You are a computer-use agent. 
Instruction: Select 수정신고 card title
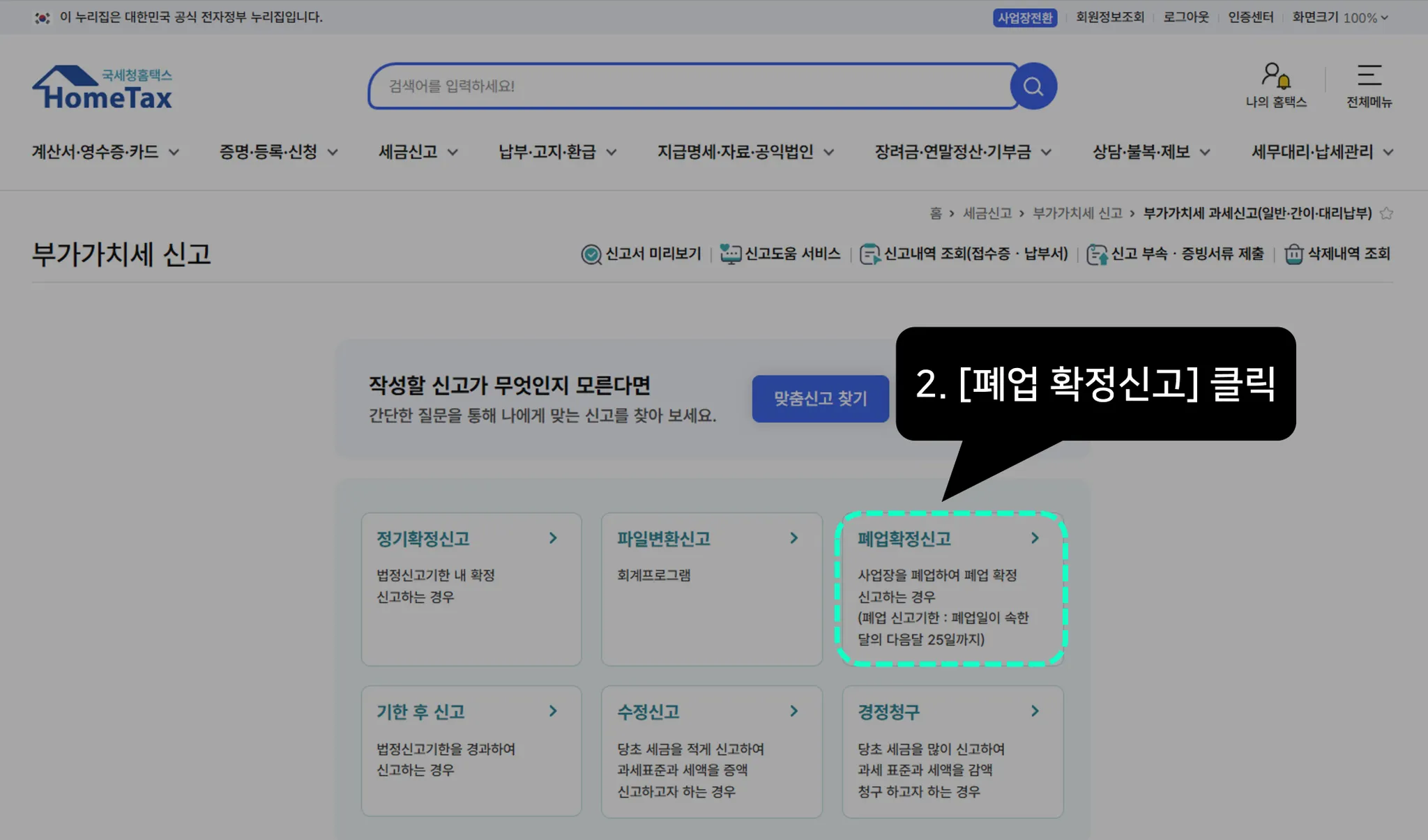click(x=648, y=712)
